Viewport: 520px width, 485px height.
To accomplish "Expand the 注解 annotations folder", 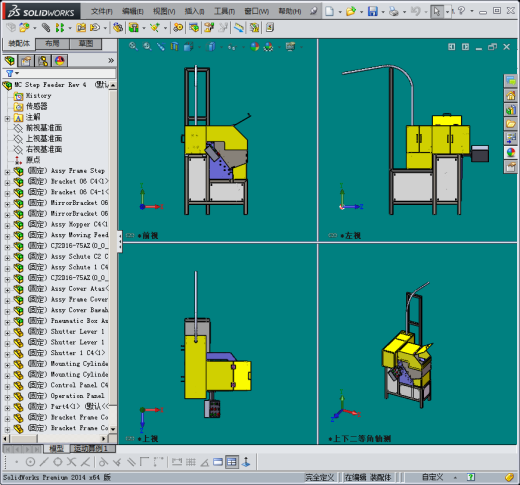I will click(x=7, y=118).
